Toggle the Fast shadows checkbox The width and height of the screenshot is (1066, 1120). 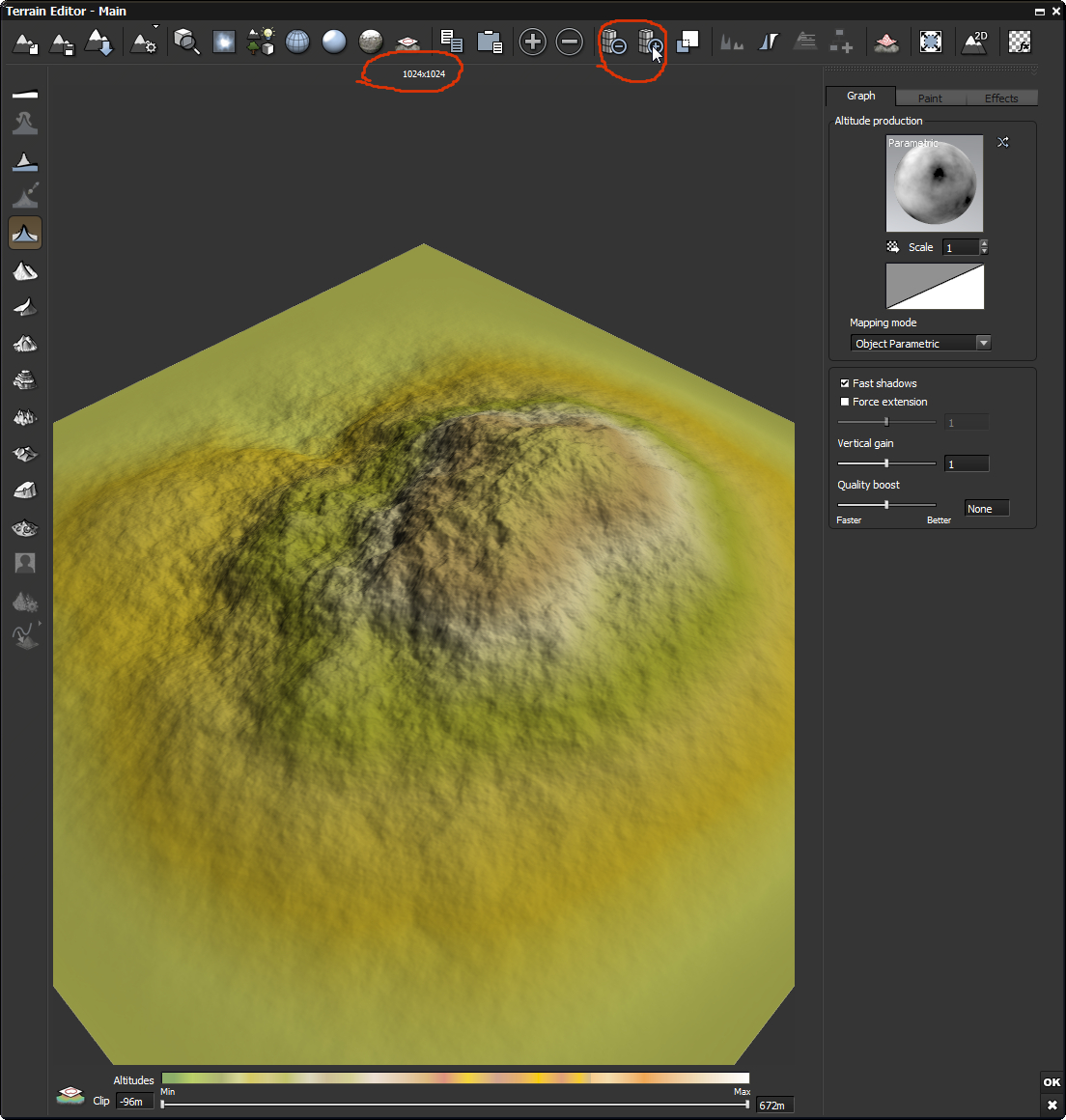point(845,383)
